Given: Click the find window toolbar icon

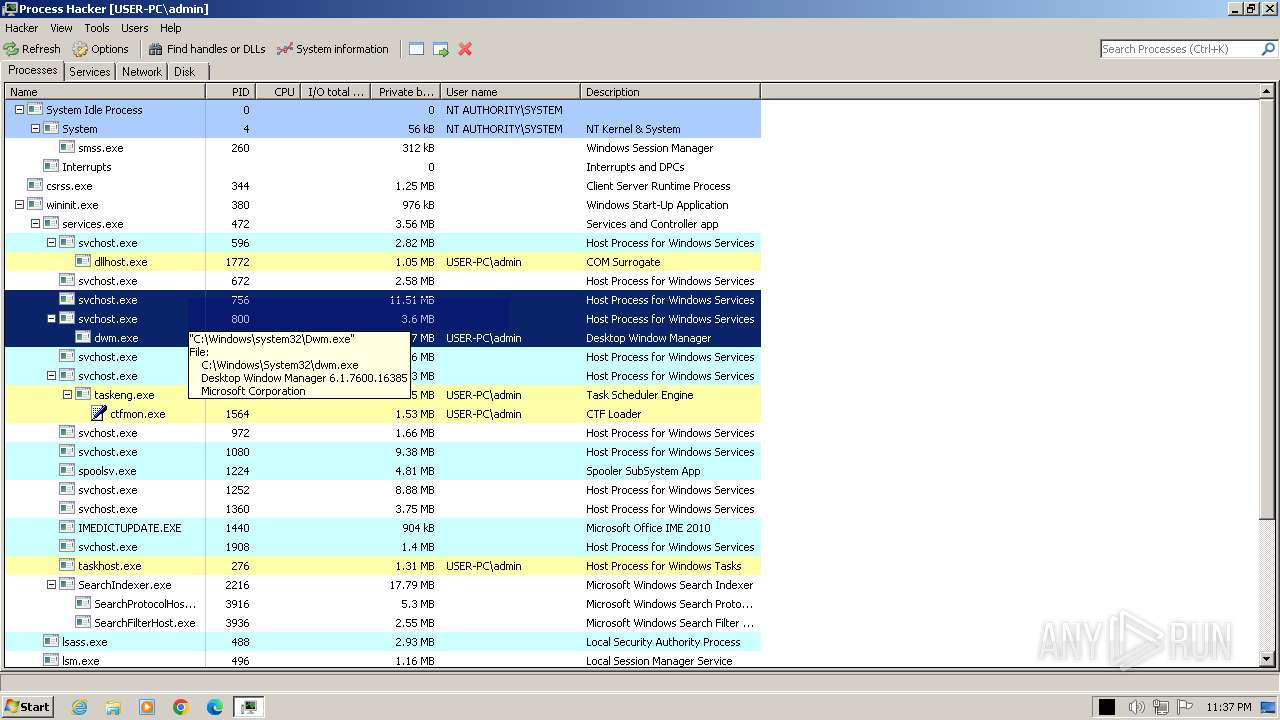Looking at the screenshot, I should (417, 49).
